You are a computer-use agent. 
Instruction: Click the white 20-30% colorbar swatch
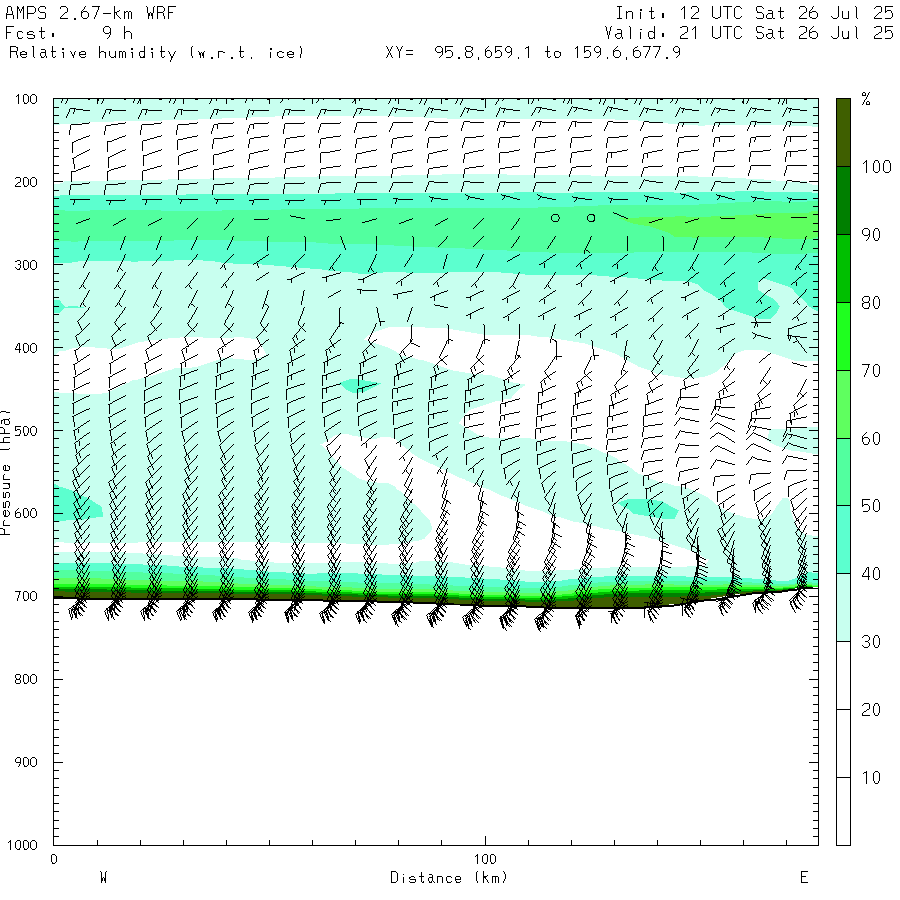843,676
